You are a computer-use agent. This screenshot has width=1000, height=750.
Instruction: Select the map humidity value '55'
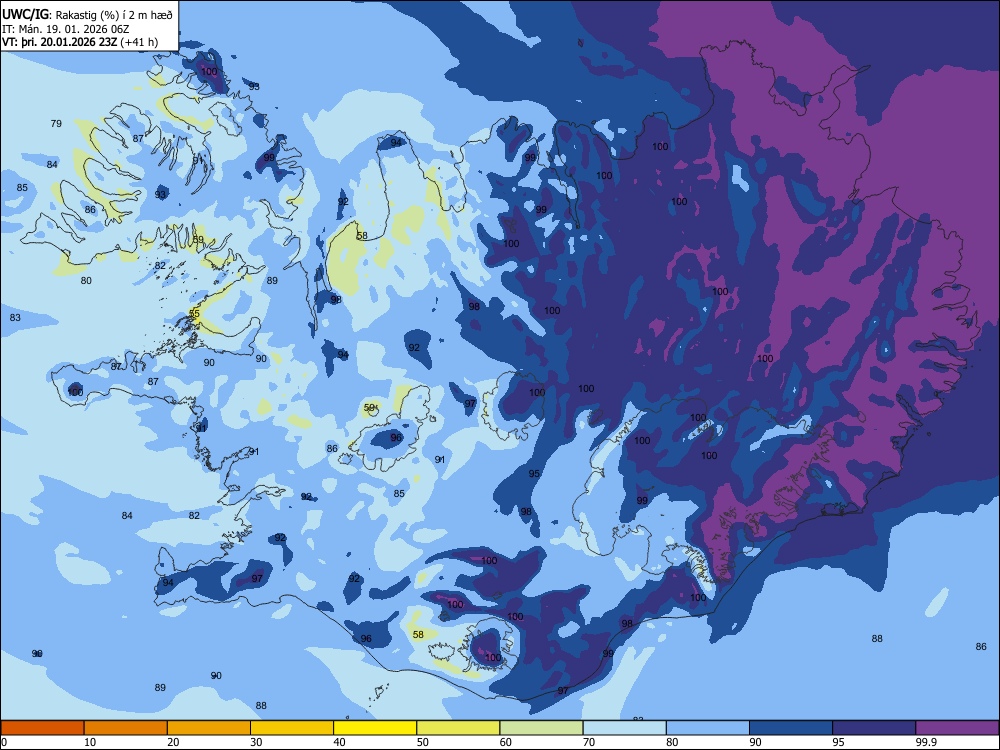tap(195, 314)
